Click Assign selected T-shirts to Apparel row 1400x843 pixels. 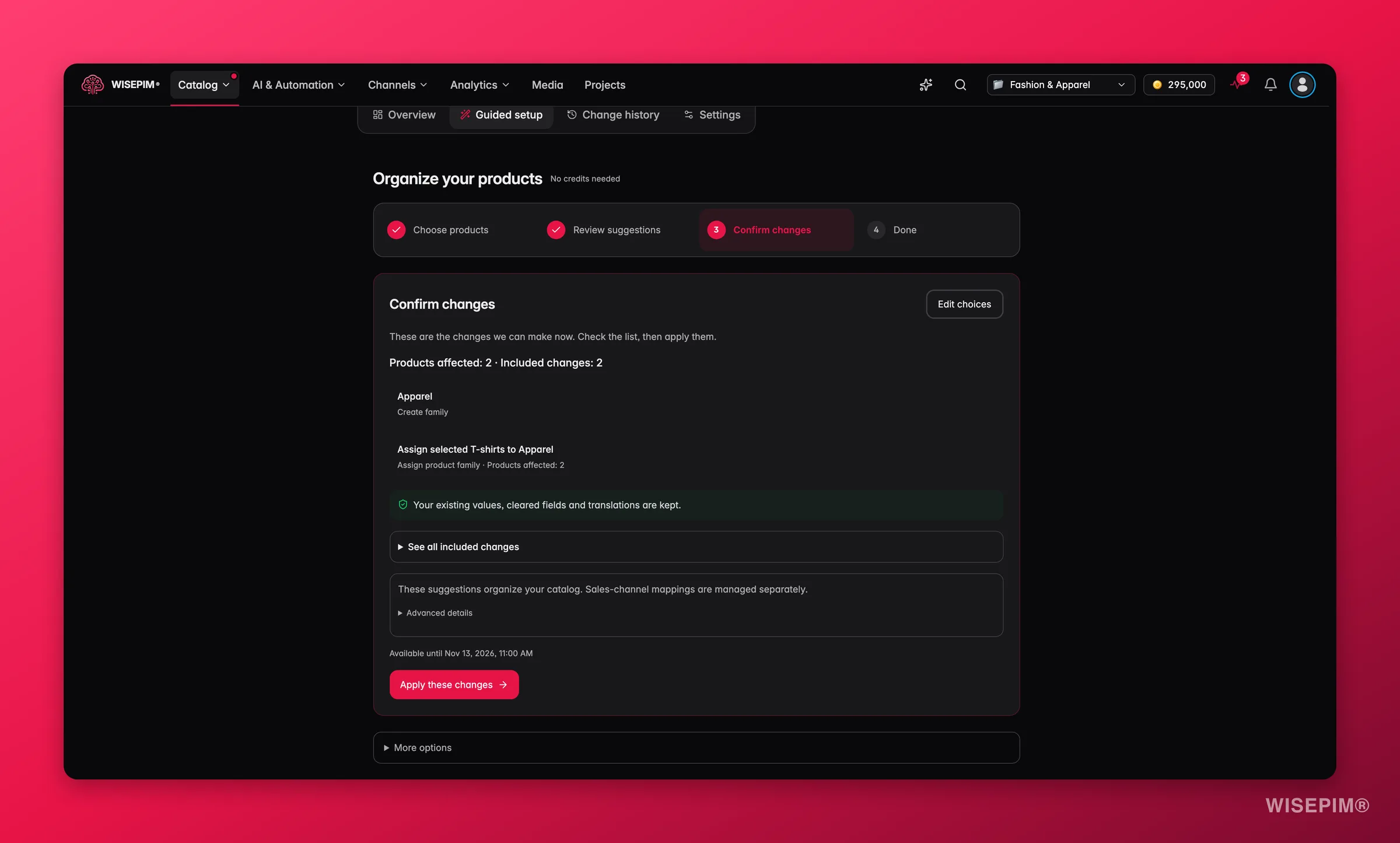[x=696, y=457]
